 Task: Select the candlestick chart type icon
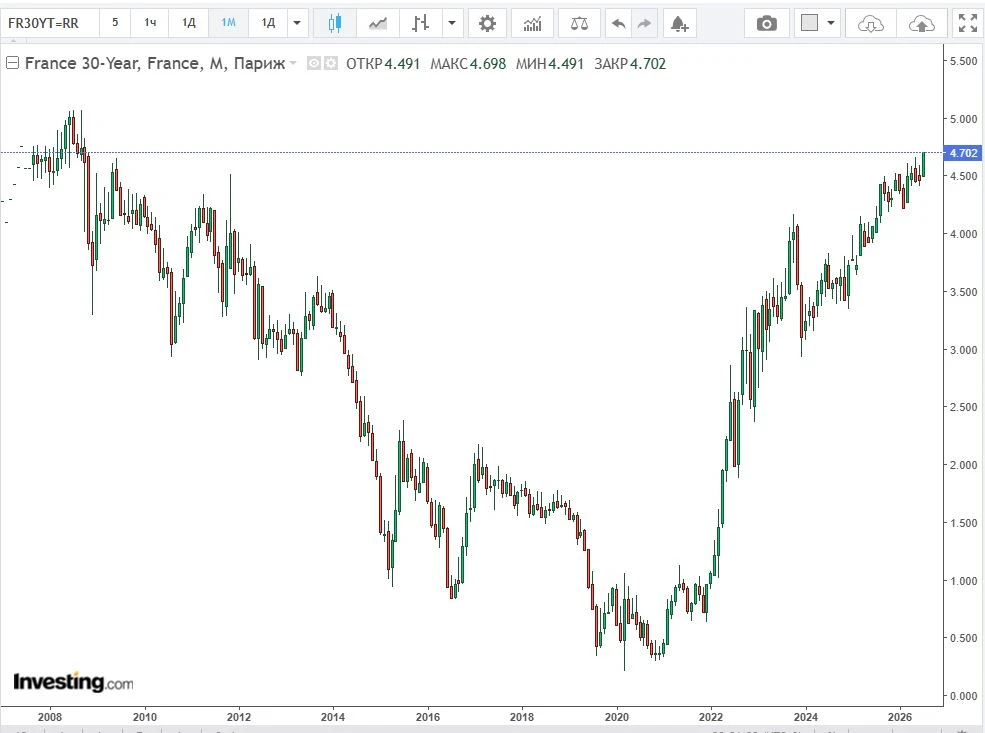pyautogui.click(x=335, y=23)
